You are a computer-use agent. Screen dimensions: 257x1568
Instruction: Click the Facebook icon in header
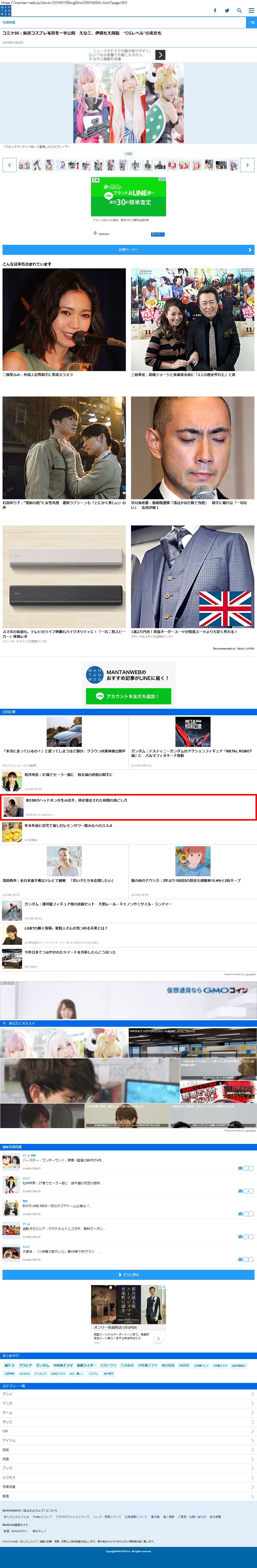215,10
